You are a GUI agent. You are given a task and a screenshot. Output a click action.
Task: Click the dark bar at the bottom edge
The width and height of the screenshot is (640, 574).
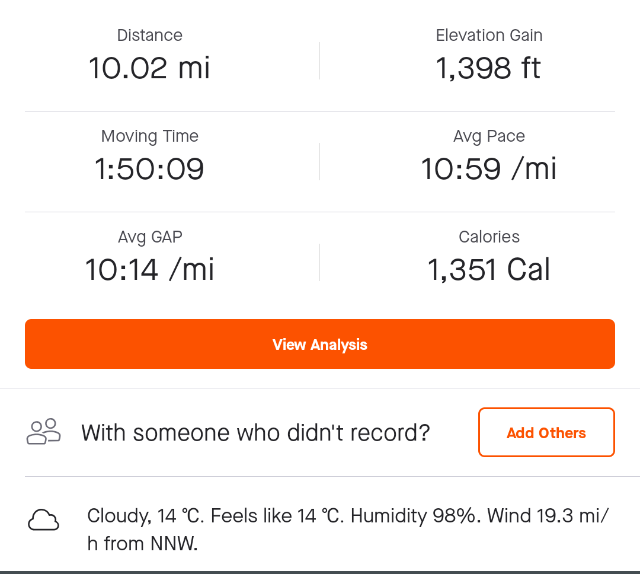[320, 572]
